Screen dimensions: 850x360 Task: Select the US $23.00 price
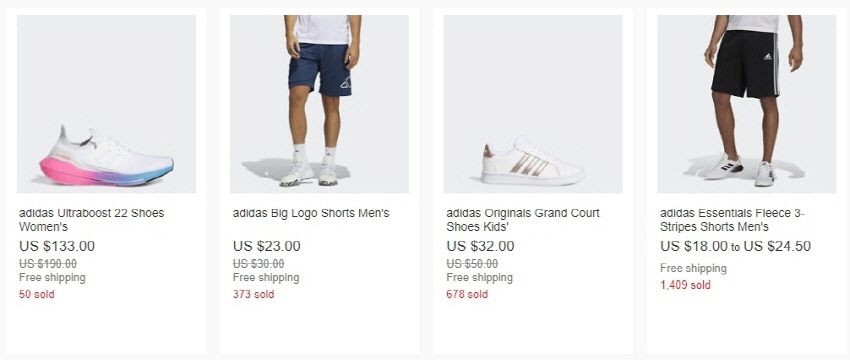[x=267, y=246]
